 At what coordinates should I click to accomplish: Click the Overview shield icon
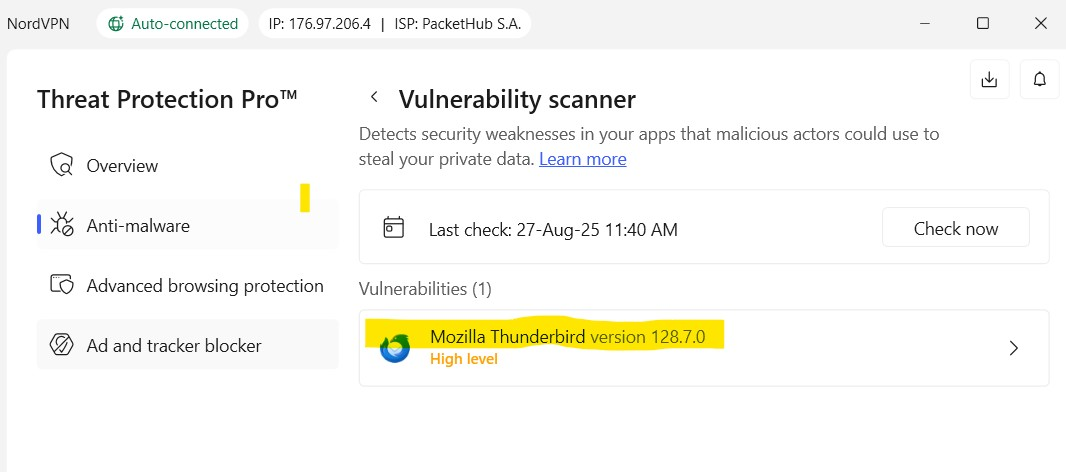(62, 166)
